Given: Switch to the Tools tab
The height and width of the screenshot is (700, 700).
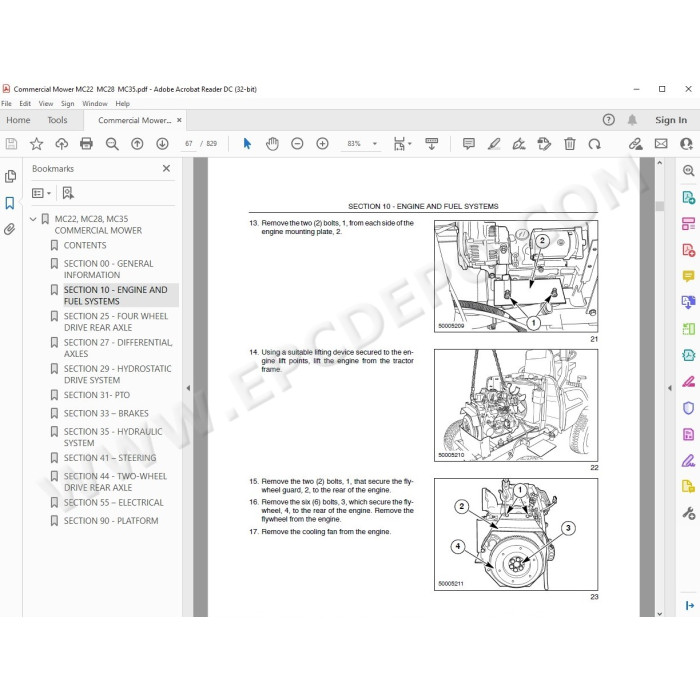Looking at the screenshot, I should point(57,120).
